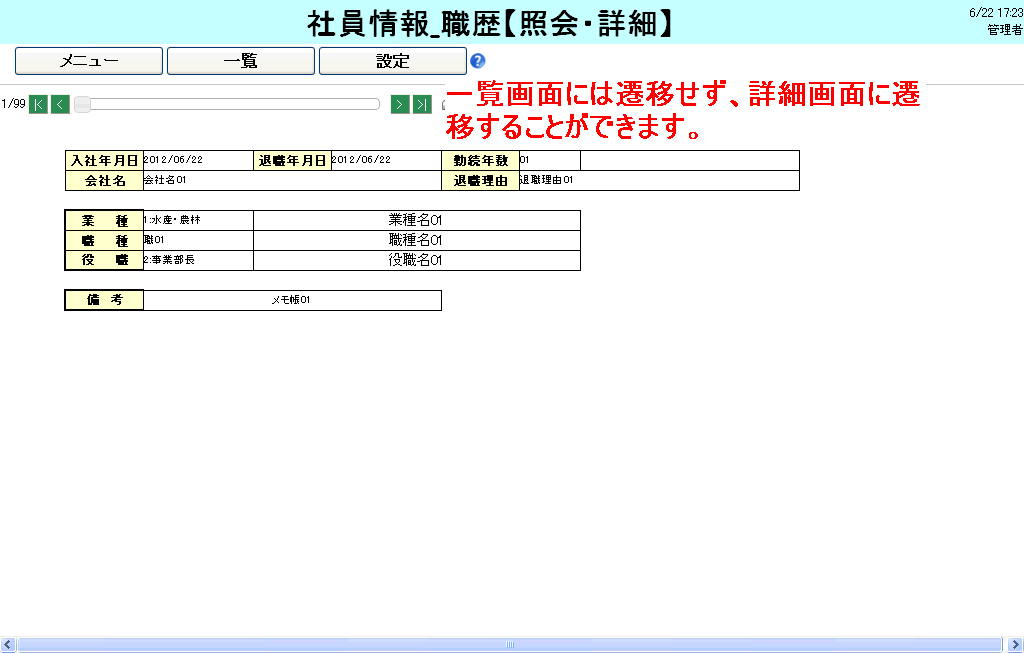Viewport: 1024px width, 653px height.
Task: Click the 業種 value 1:水産・農林
Action: coord(198,220)
